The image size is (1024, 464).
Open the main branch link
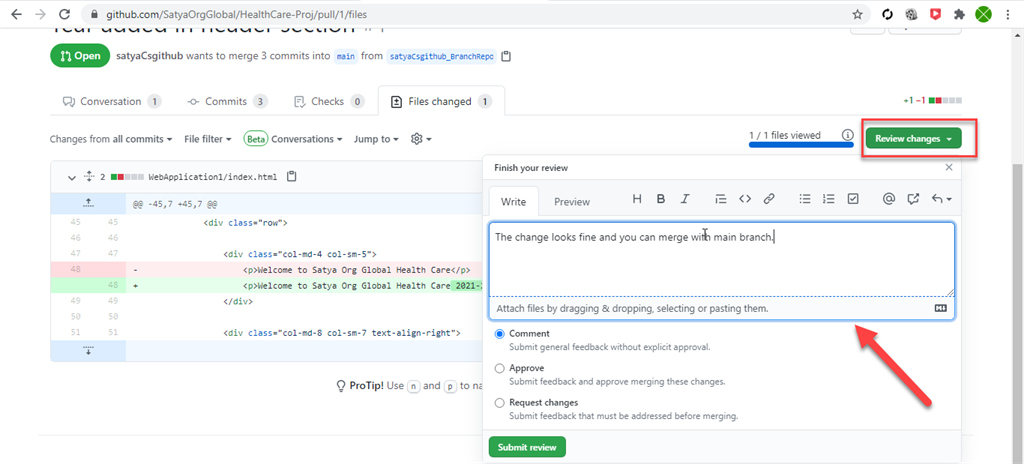[x=346, y=56]
